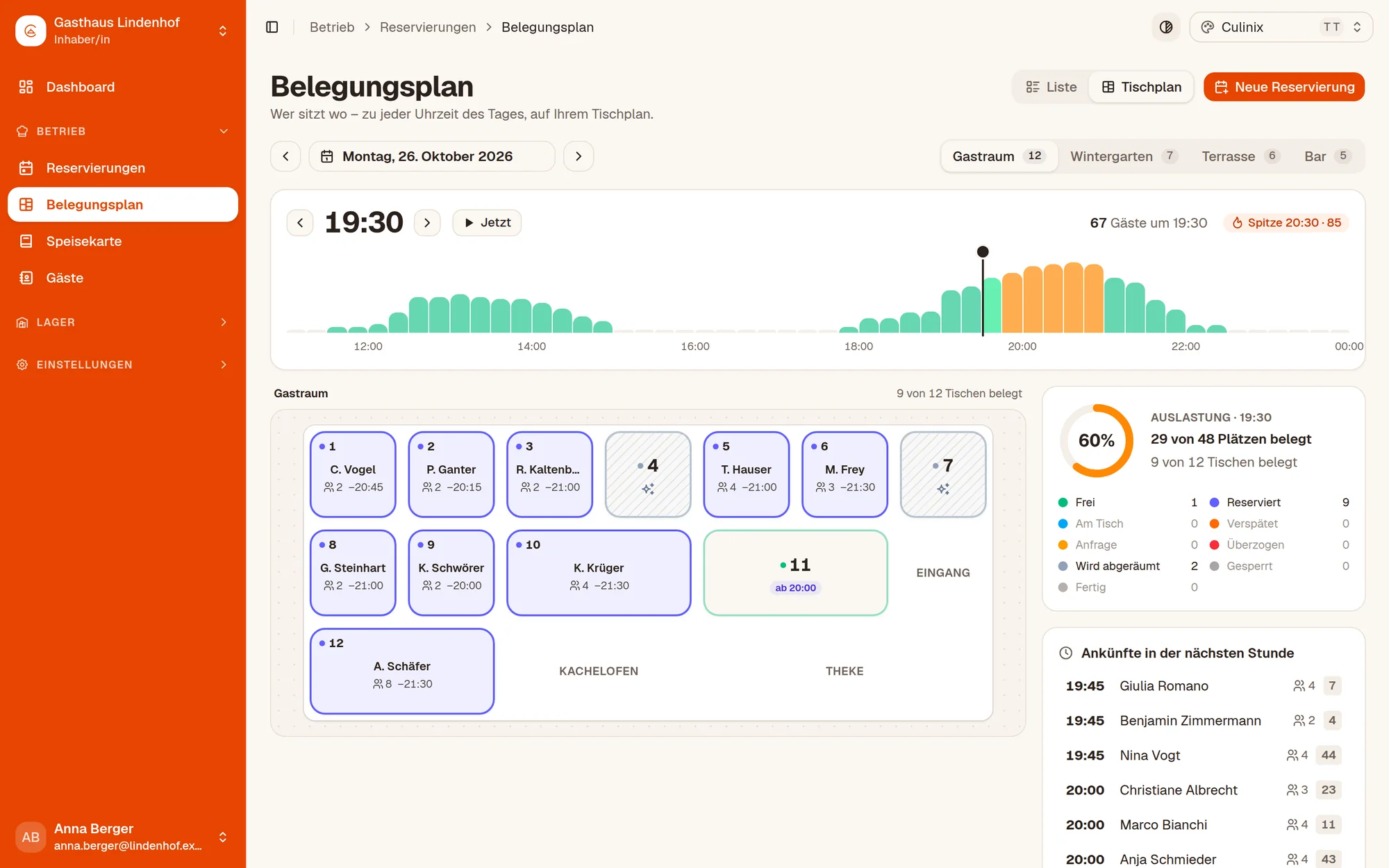1389x868 pixels.
Task: Open Gasthaus Lindenhof workspace switcher
Action: pyautogui.click(x=123, y=31)
